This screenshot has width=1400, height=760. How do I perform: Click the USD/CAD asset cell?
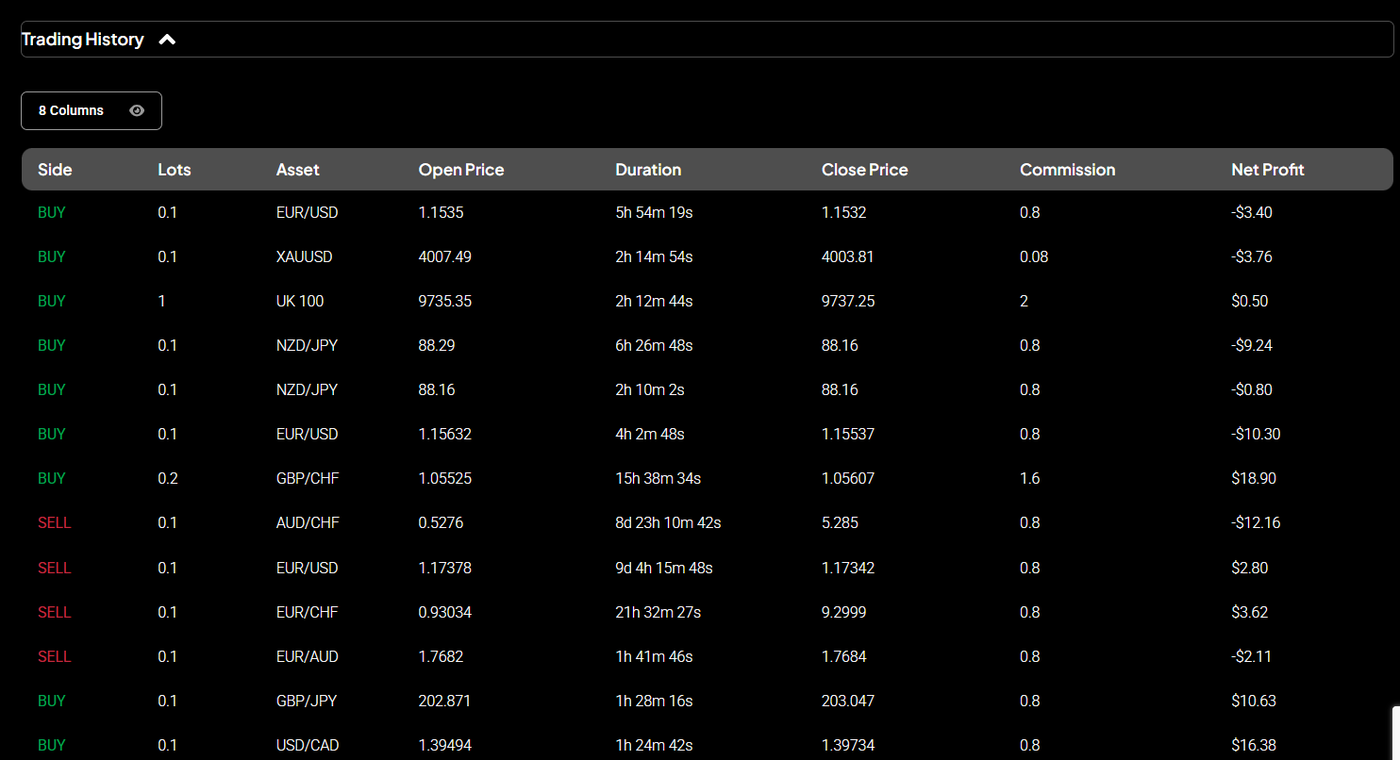coord(307,745)
